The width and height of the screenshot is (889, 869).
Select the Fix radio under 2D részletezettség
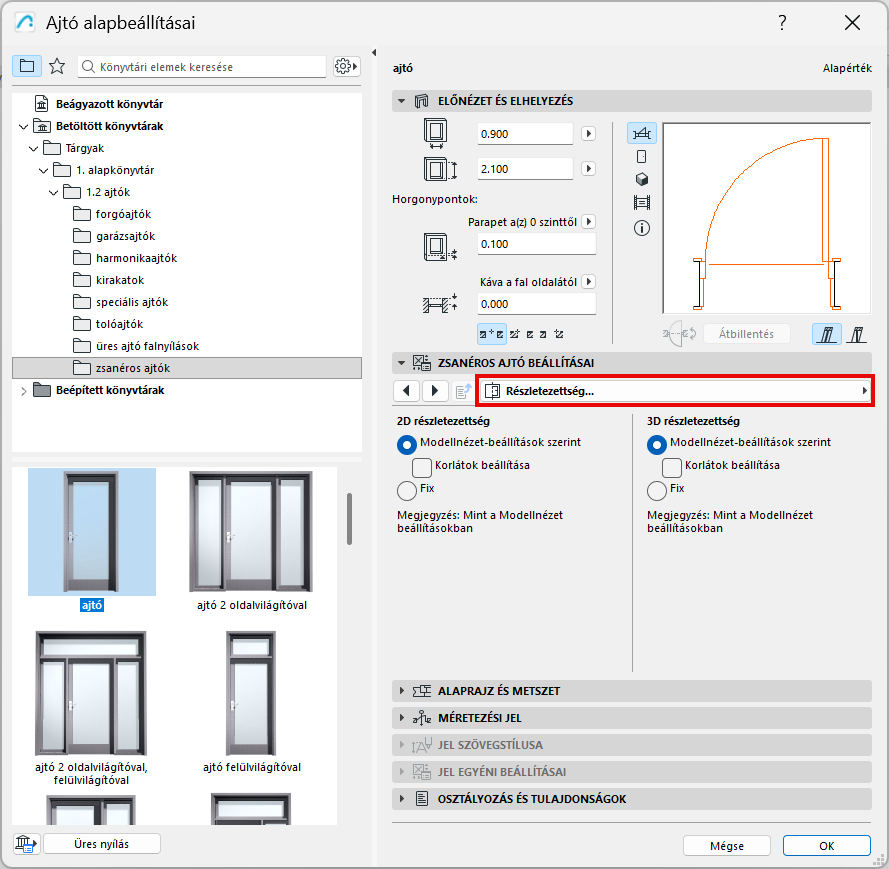tap(407, 490)
